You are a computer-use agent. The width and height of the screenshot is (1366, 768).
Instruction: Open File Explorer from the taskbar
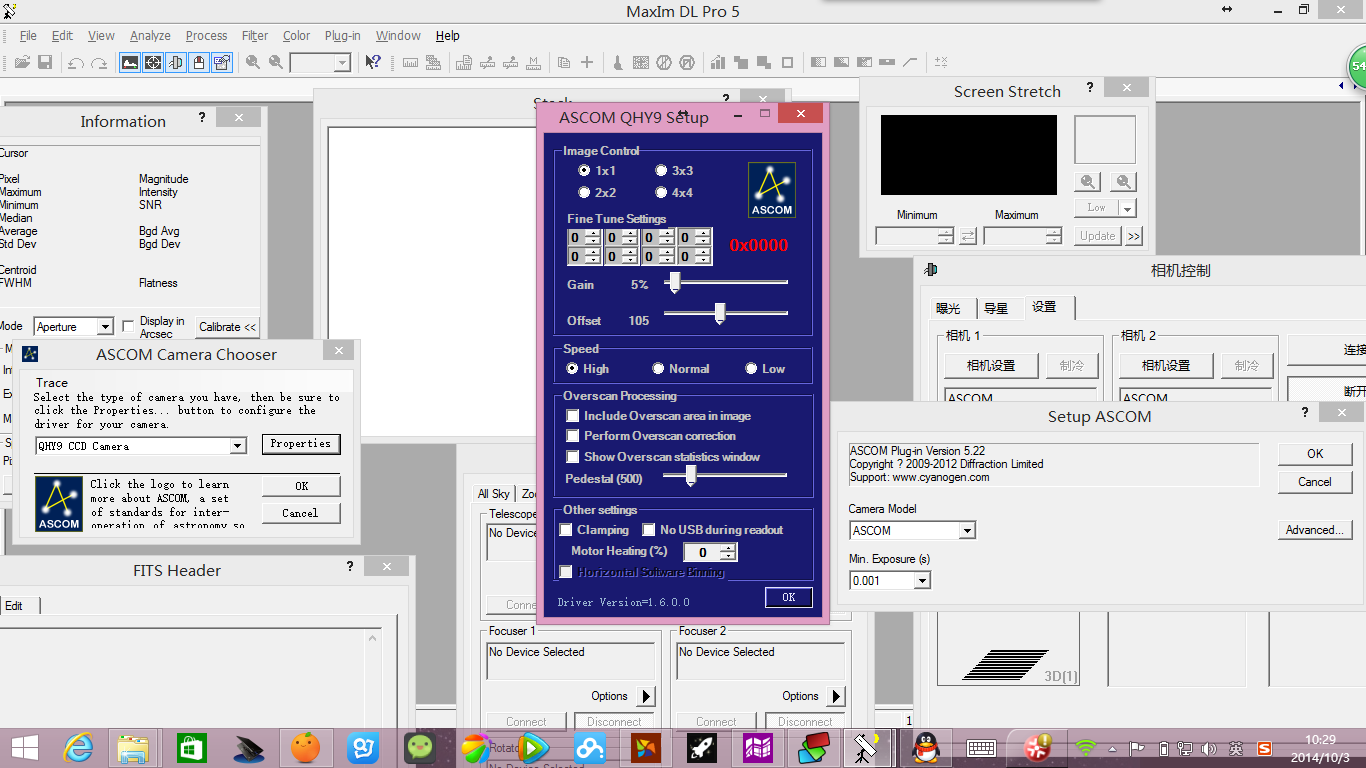[133, 747]
